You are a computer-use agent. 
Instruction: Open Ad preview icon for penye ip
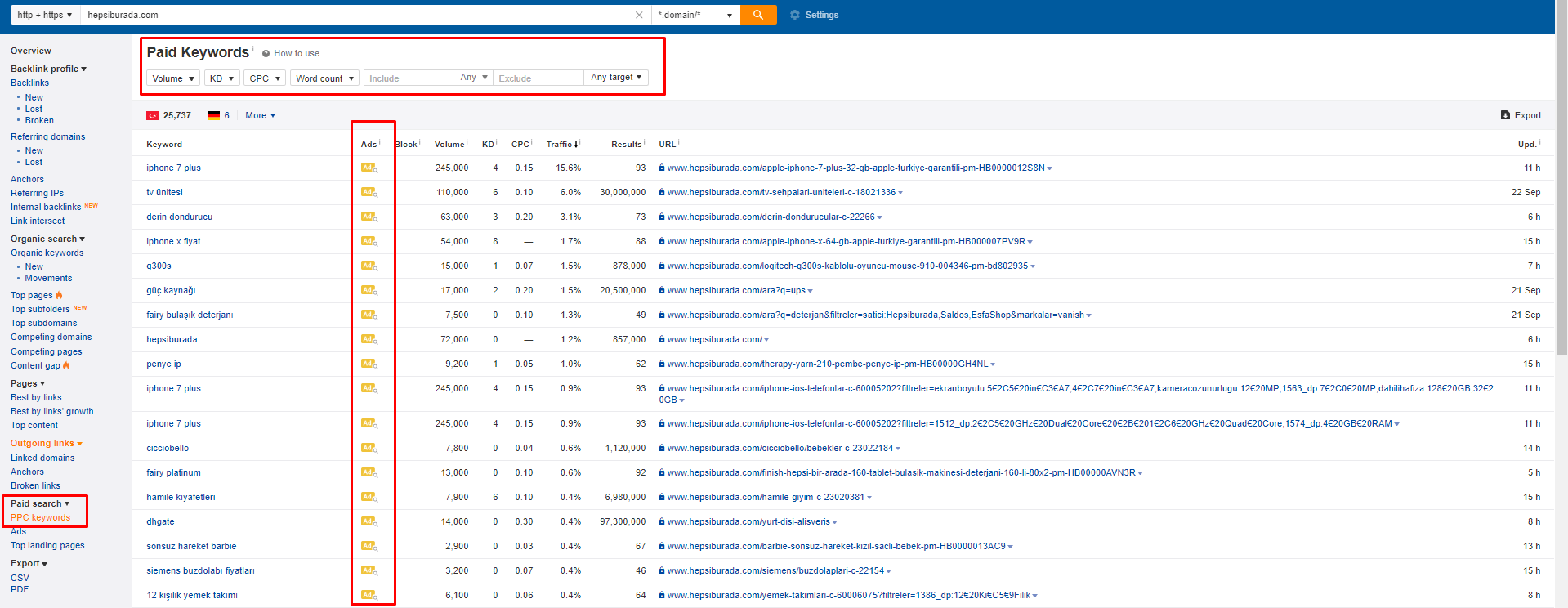(369, 364)
